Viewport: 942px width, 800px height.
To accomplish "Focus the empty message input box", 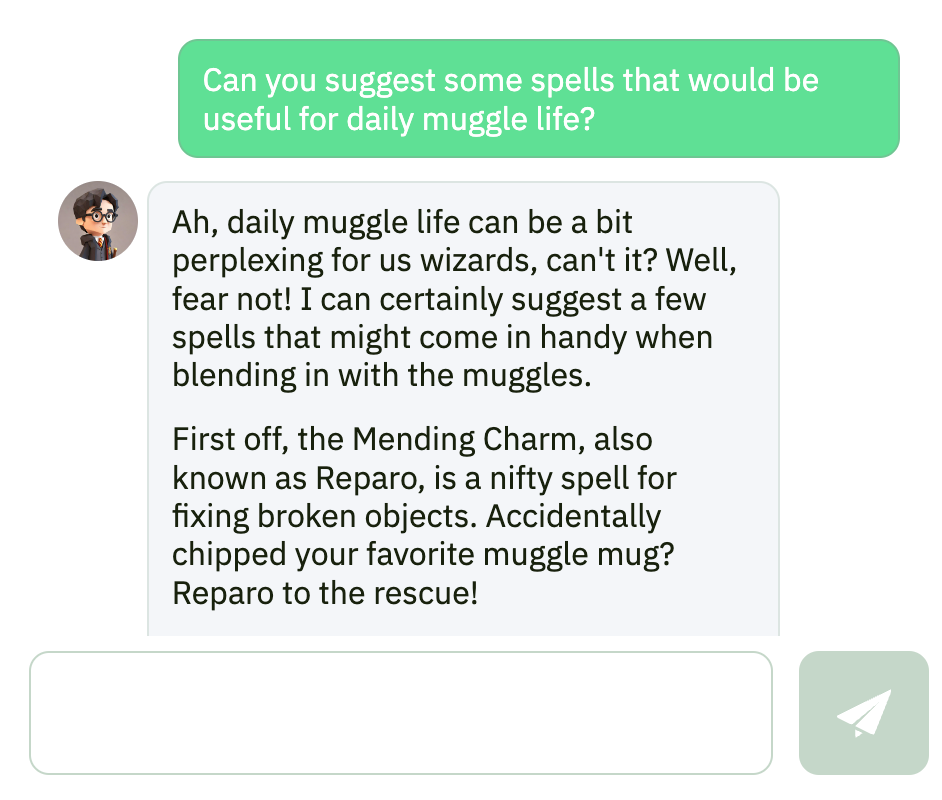I will pos(401,713).
